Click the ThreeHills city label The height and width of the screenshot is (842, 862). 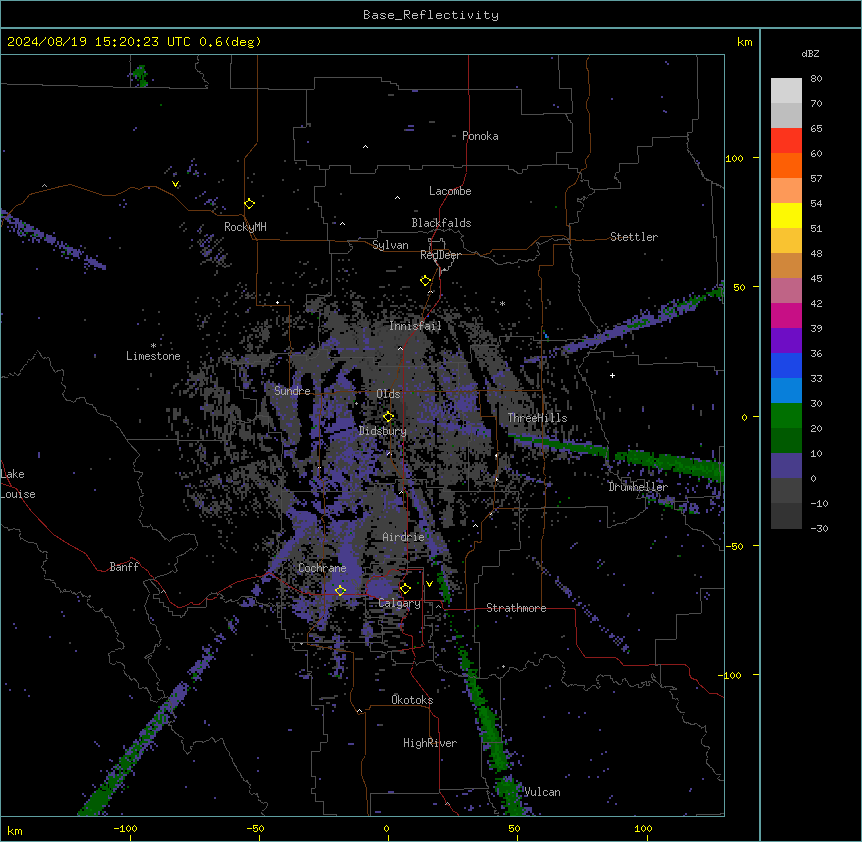(x=537, y=418)
